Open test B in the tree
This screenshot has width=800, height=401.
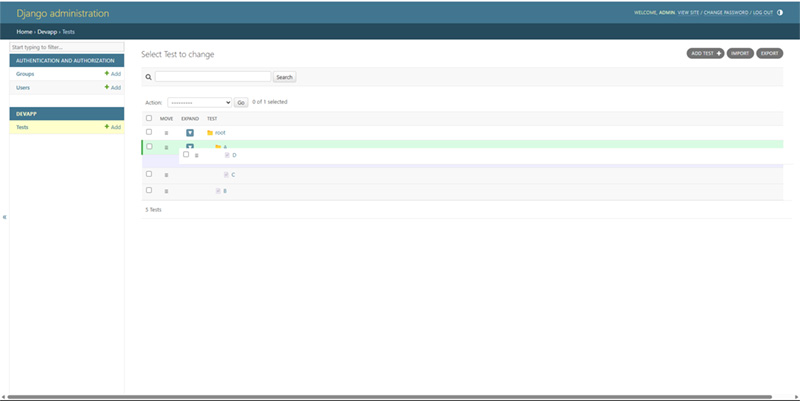(x=225, y=191)
